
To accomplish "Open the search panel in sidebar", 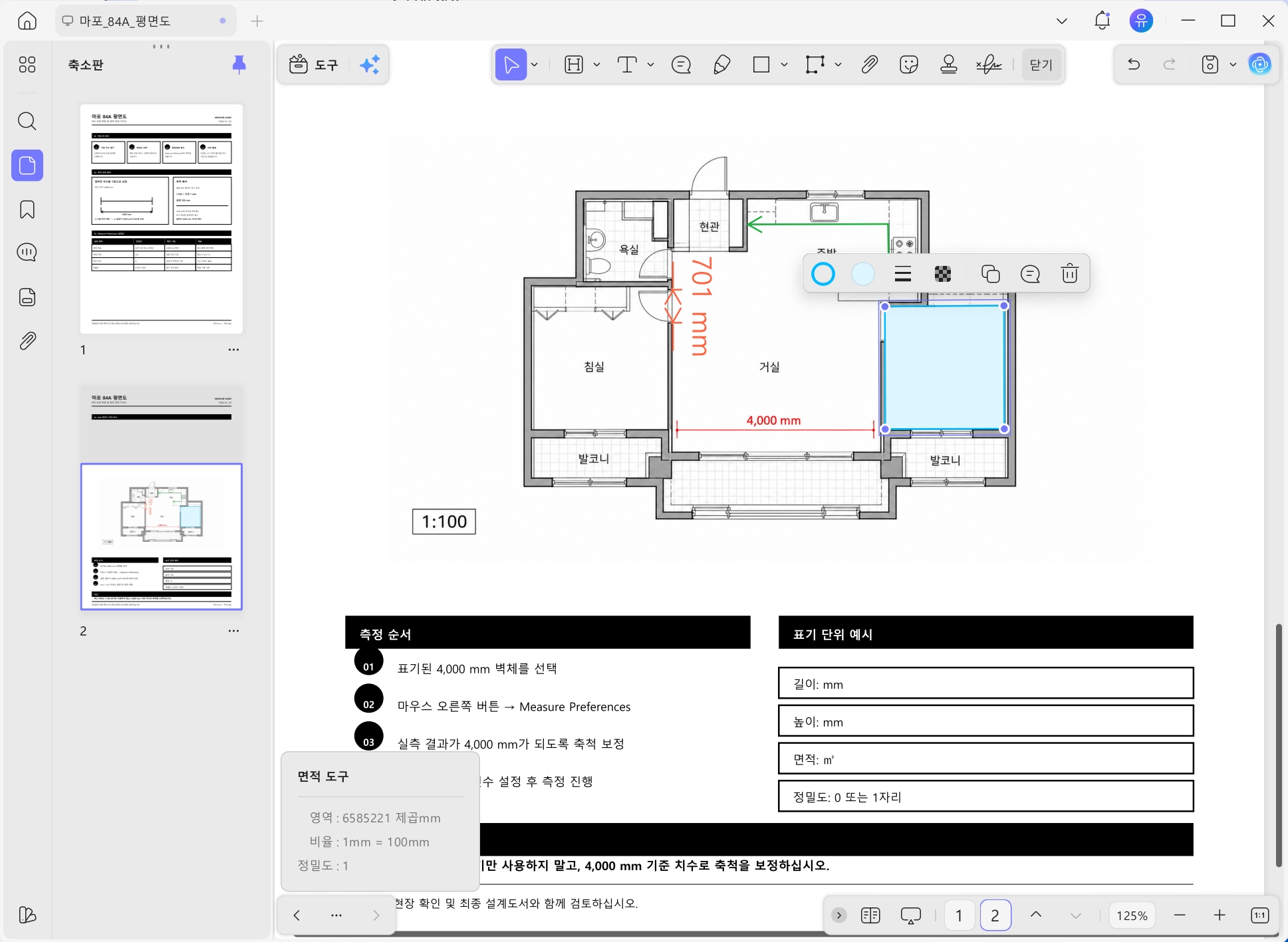I will pyautogui.click(x=27, y=121).
